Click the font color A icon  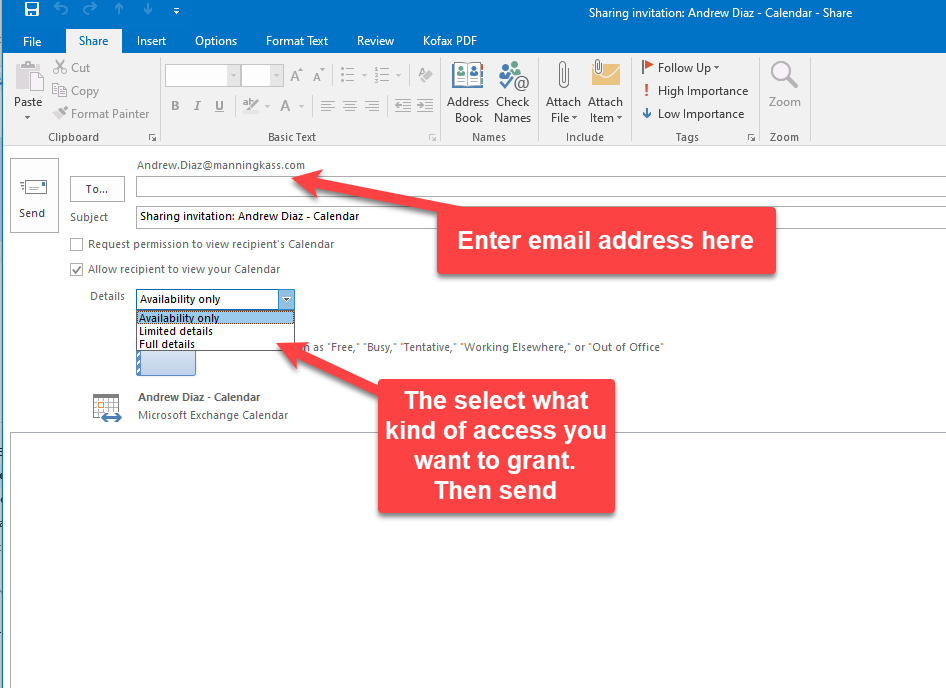point(285,106)
